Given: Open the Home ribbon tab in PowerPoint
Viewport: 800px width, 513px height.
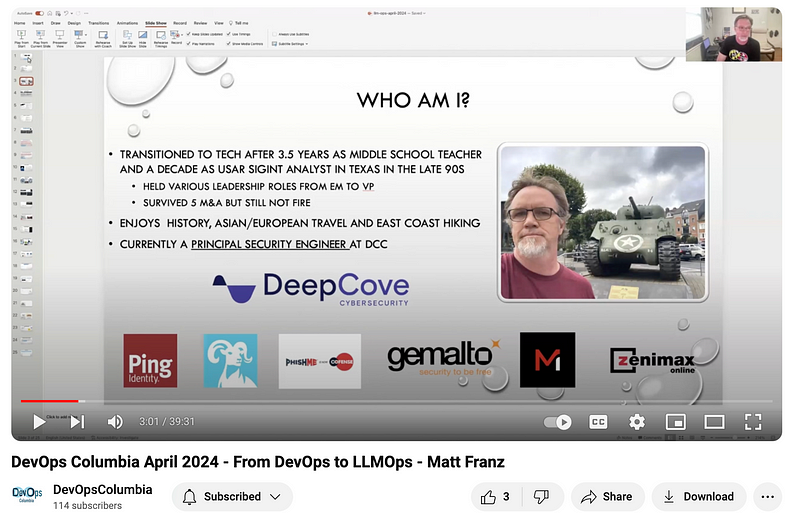Looking at the screenshot, I should [x=19, y=23].
